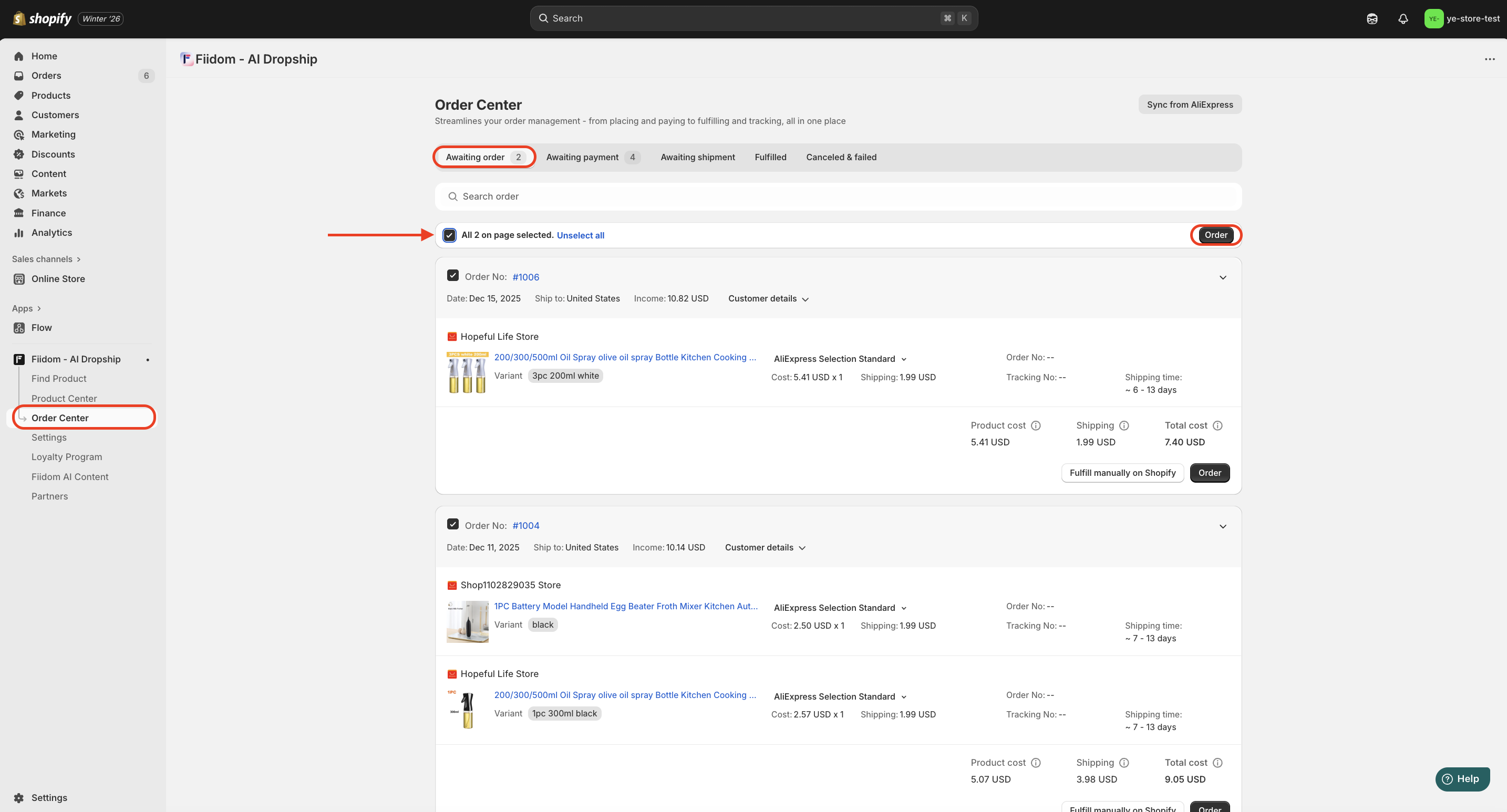Image resolution: width=1507 pixels, height=812 pixels.
Task: Collapse order #1004 with chevron
Action: point(1223,527)
